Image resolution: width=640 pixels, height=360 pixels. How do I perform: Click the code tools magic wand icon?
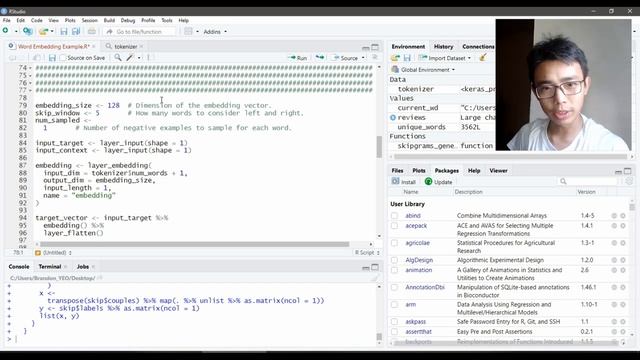(x=130, y=58)
